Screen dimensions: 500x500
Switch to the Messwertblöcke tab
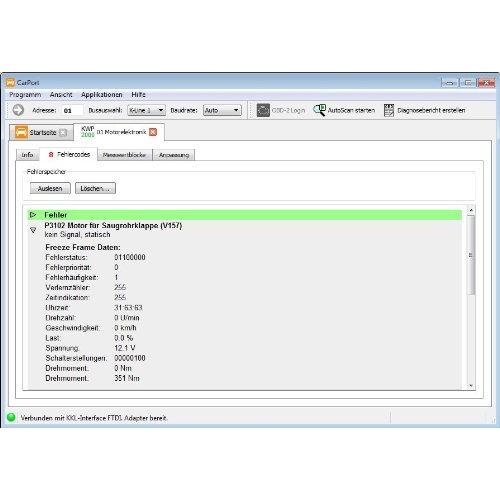pyautogui.click(x=124, y=155)
